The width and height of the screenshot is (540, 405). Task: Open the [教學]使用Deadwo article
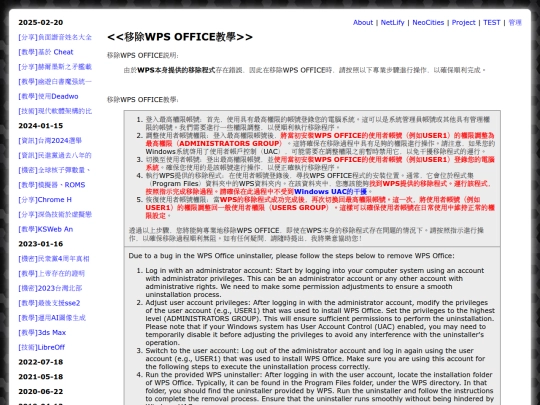tap(48, 96)
